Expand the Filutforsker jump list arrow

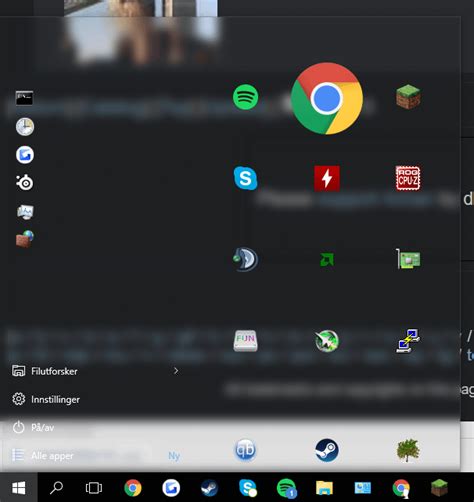point(176,371)
